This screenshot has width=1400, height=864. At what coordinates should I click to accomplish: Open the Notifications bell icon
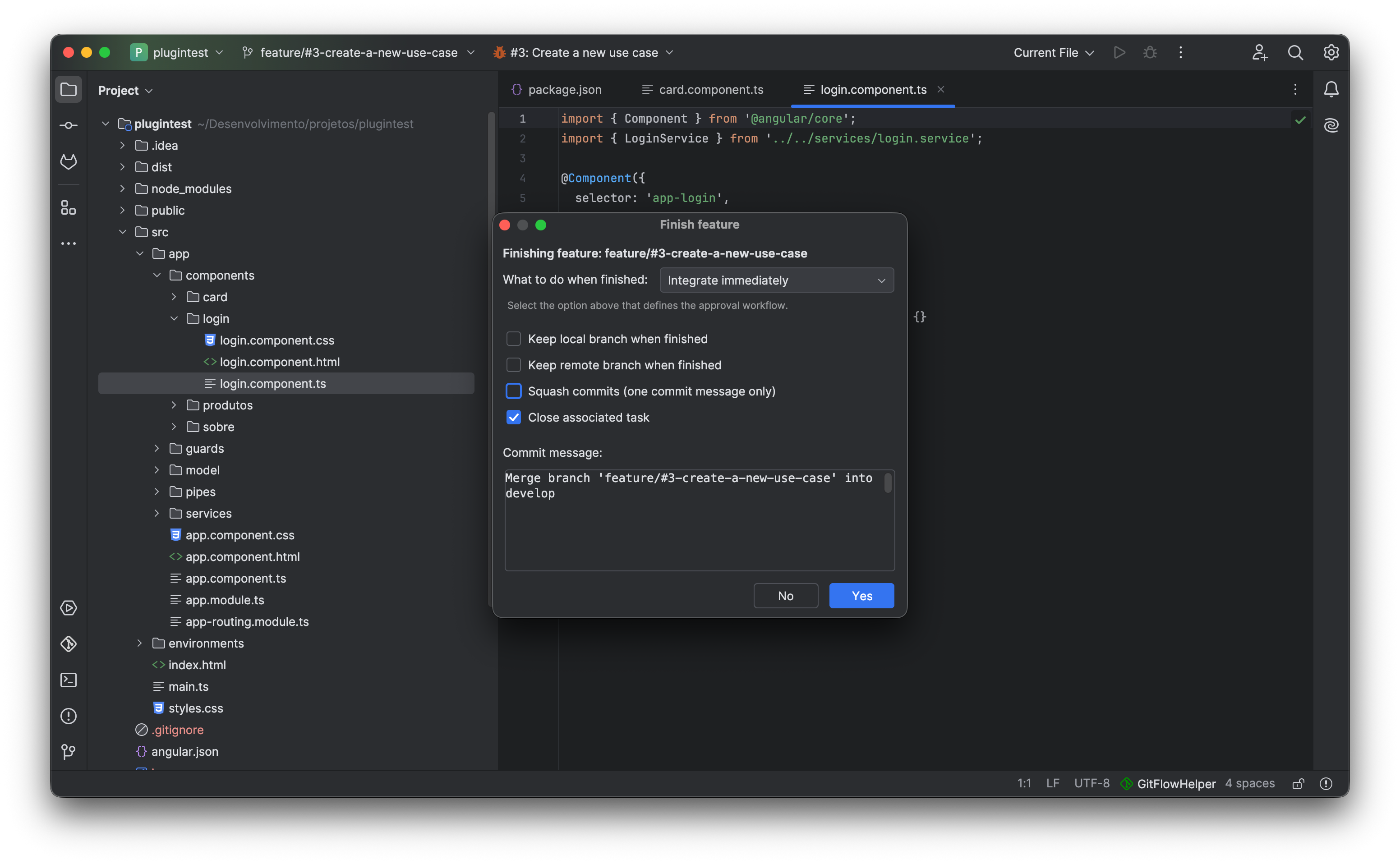tap(1331, 89)
